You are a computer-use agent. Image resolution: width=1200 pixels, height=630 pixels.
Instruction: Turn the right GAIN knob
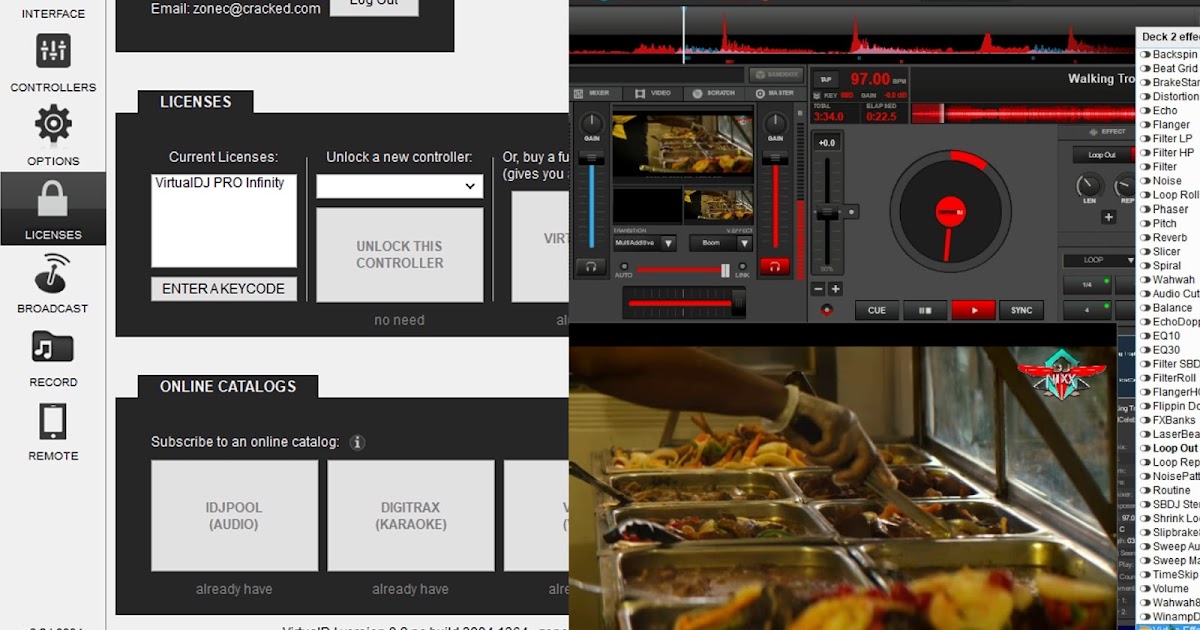point(775,125)
